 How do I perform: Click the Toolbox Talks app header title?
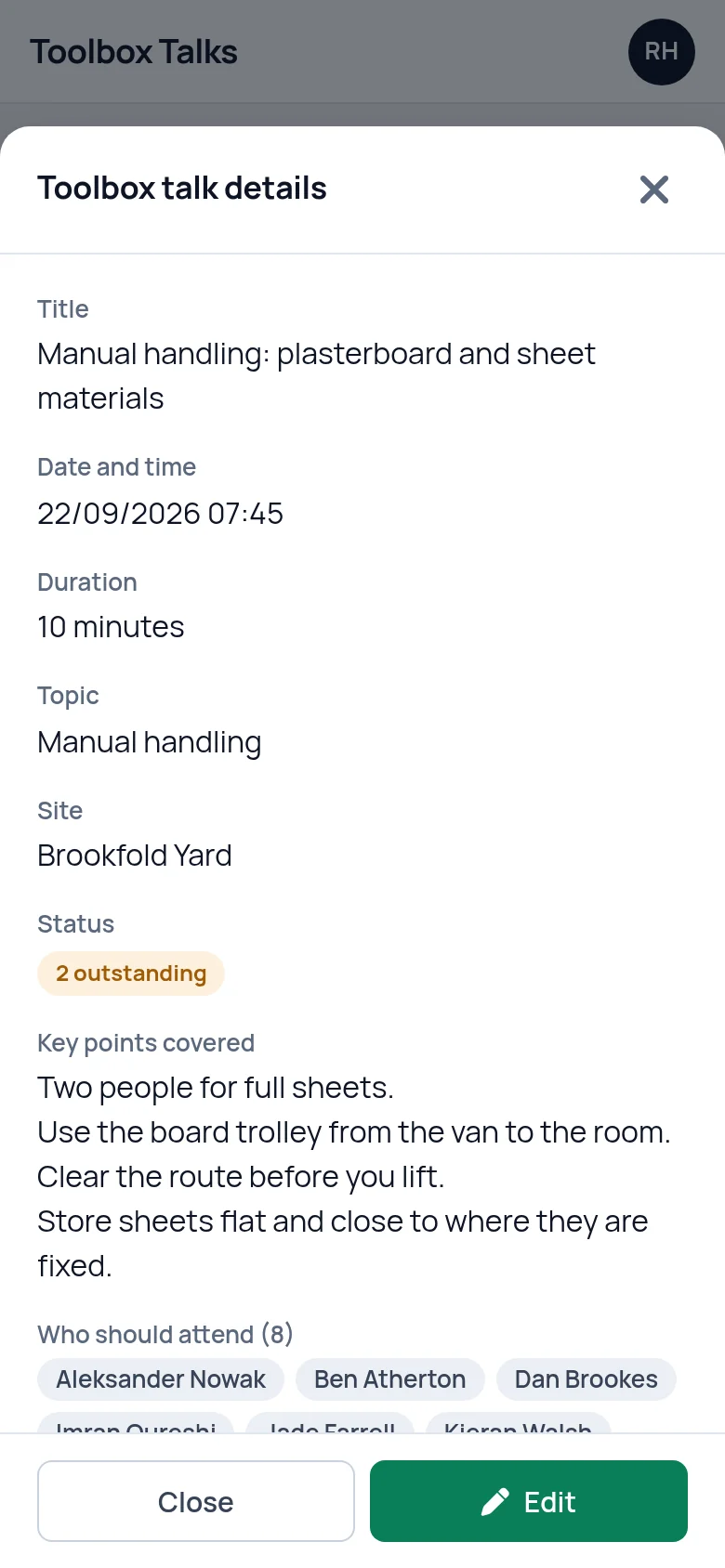tap(134, 52)
